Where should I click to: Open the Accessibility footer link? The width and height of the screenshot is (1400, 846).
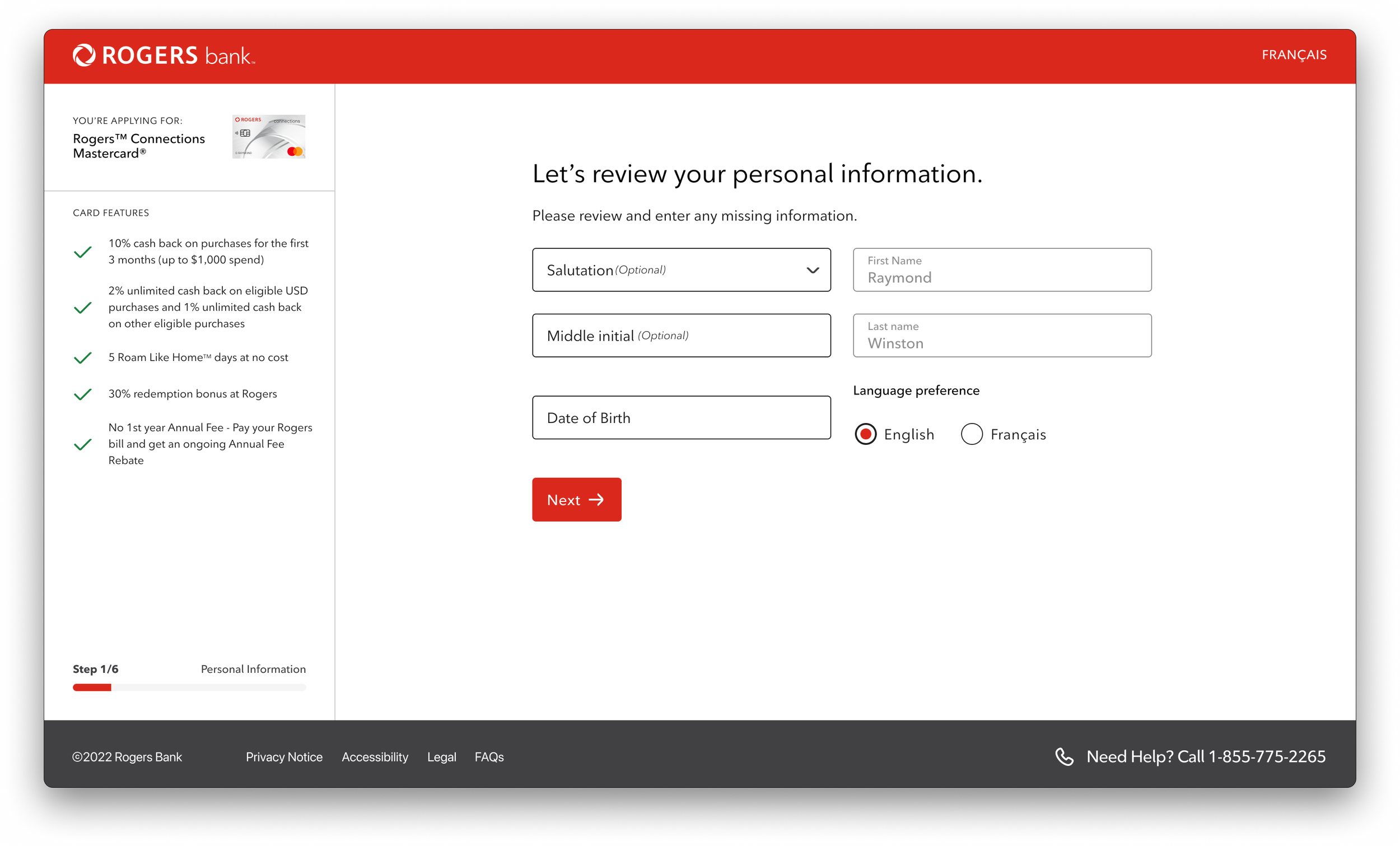pos(375,757)
